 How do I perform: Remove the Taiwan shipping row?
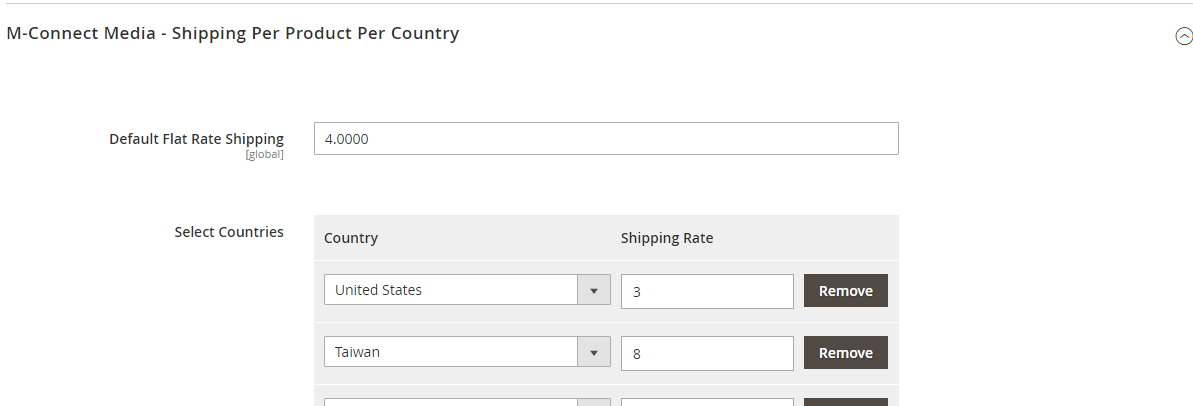pyautogui.click(x=845, y=353)
